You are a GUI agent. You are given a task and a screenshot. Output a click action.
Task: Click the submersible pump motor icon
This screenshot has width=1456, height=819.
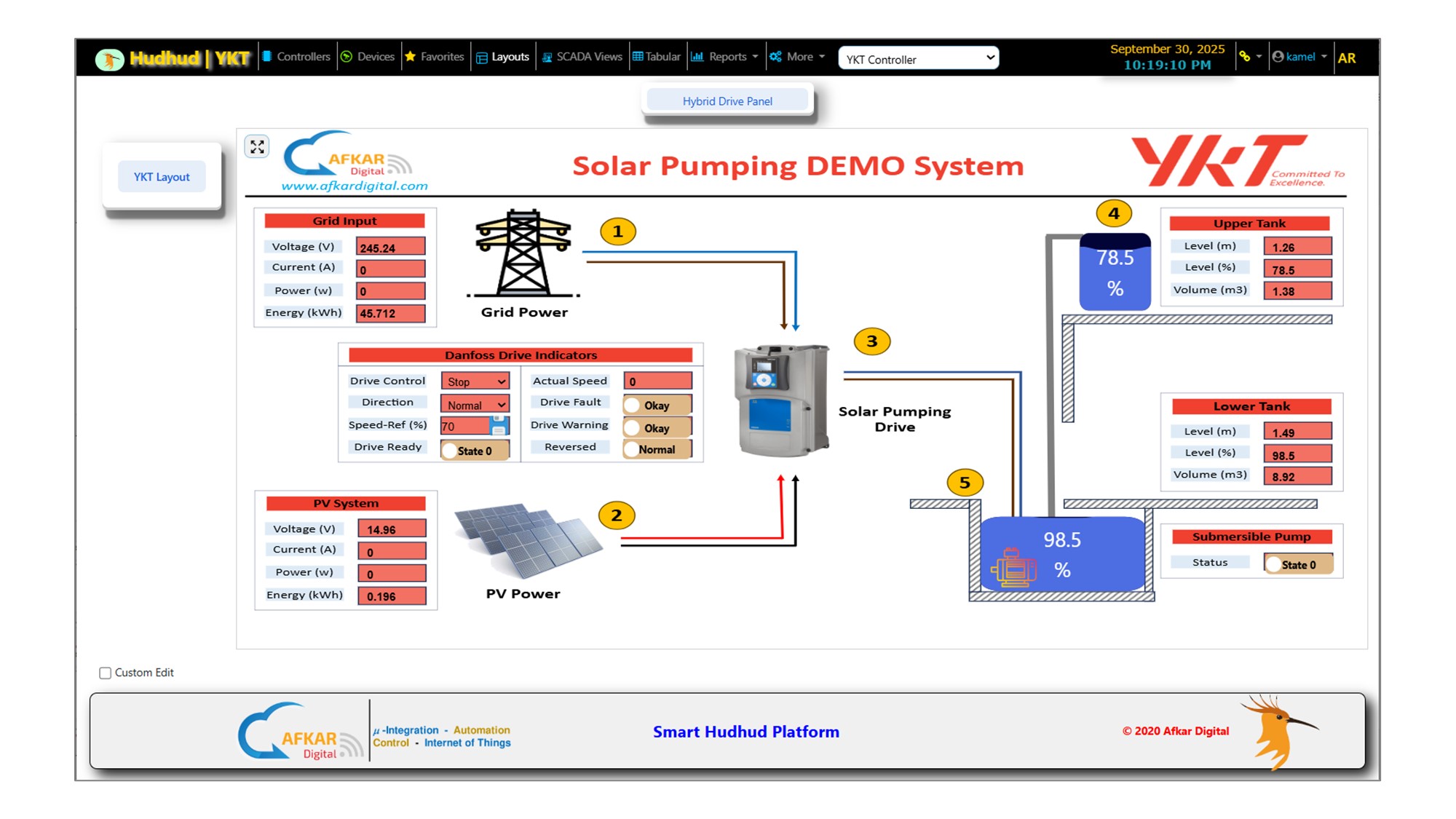point(1012,567)
